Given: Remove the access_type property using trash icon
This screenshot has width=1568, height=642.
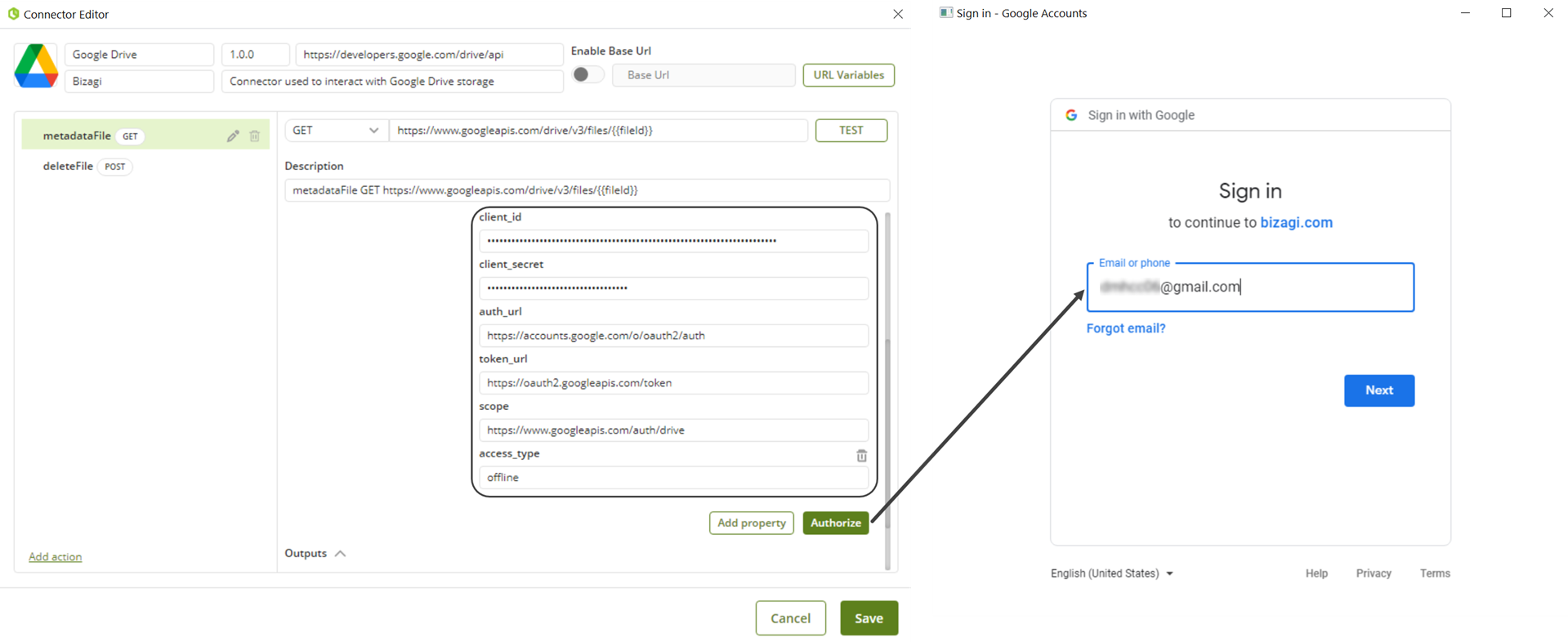Looking at the screenshot, I should pyautogui.click(x=861, y=456).
